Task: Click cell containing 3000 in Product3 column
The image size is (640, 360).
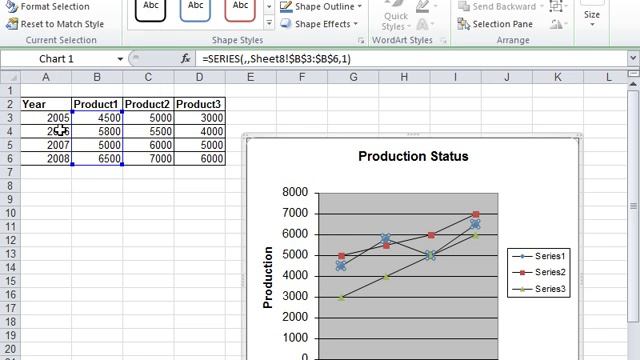Action: click(199, 118)
